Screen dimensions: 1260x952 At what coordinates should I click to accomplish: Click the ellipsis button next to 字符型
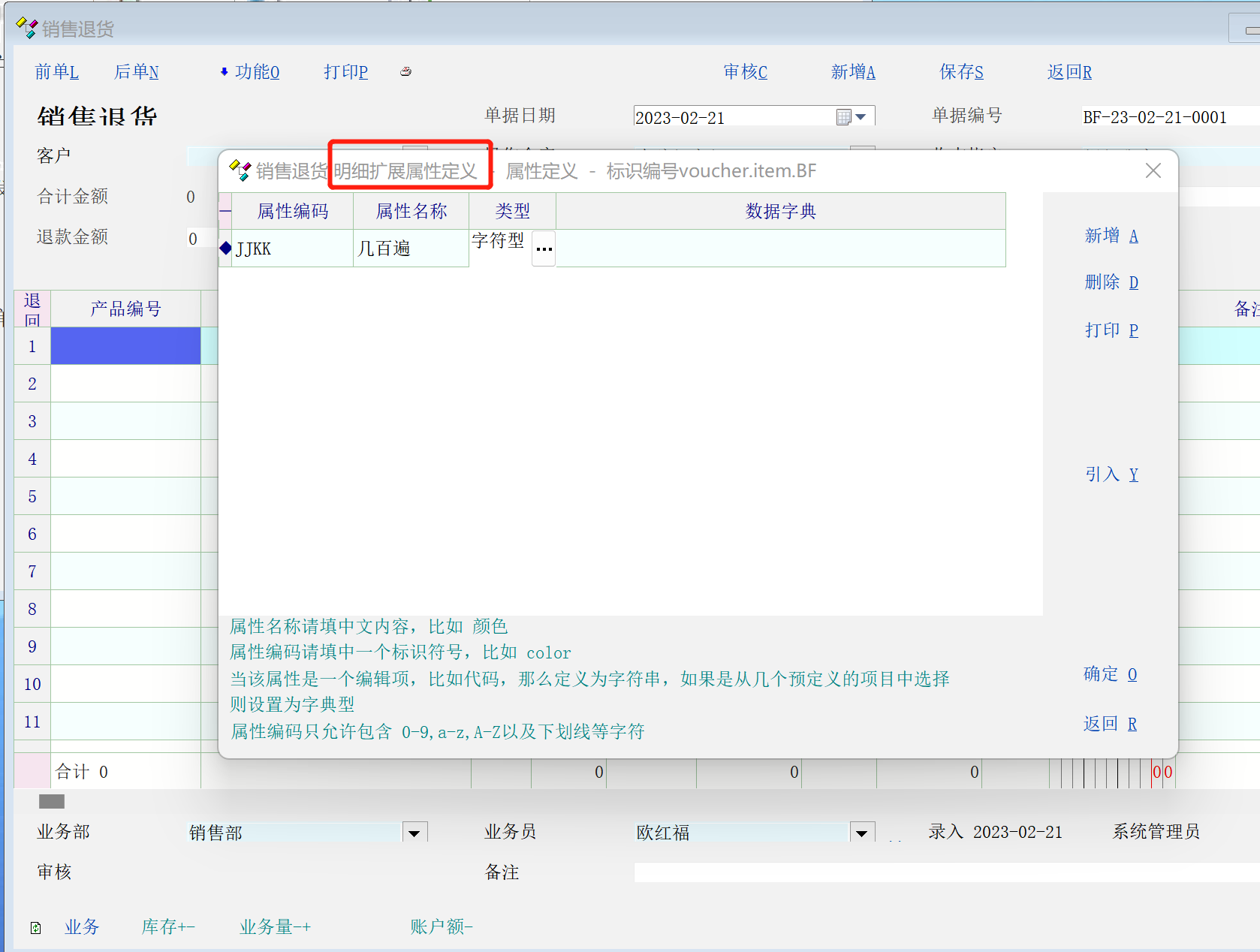(544, 249)
